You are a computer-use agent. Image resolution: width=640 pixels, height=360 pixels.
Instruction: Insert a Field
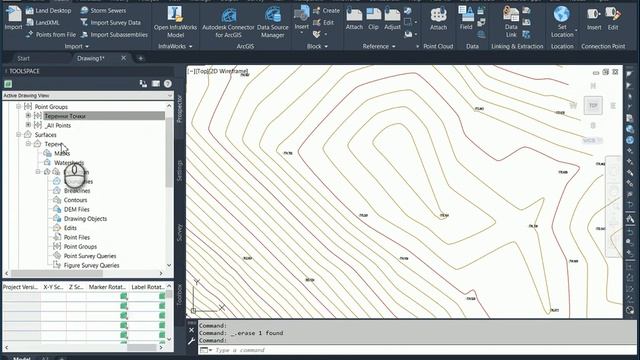coord(466,18)
